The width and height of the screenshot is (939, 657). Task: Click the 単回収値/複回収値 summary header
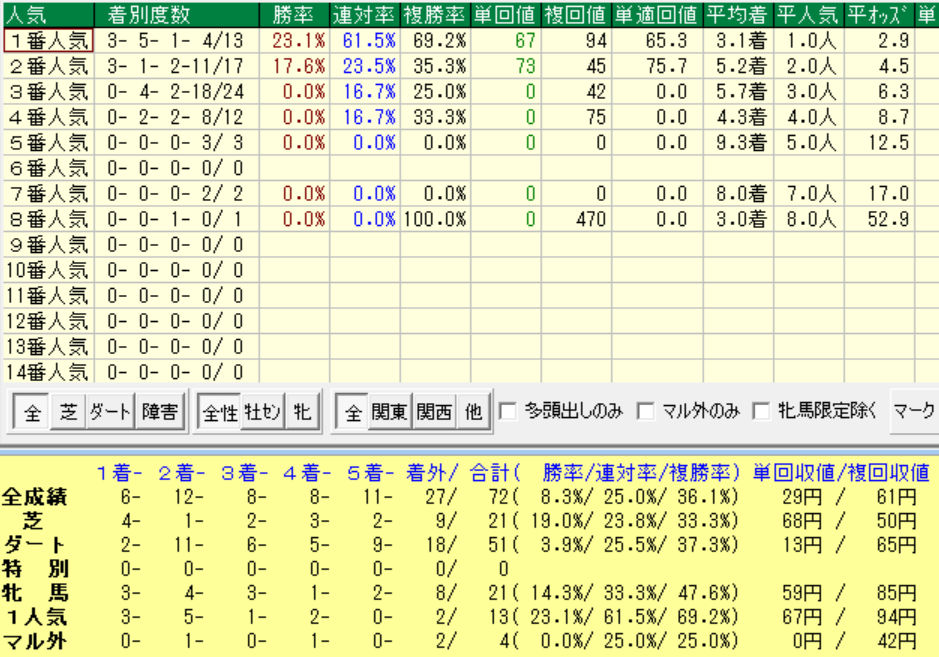[x=841, y=473]
